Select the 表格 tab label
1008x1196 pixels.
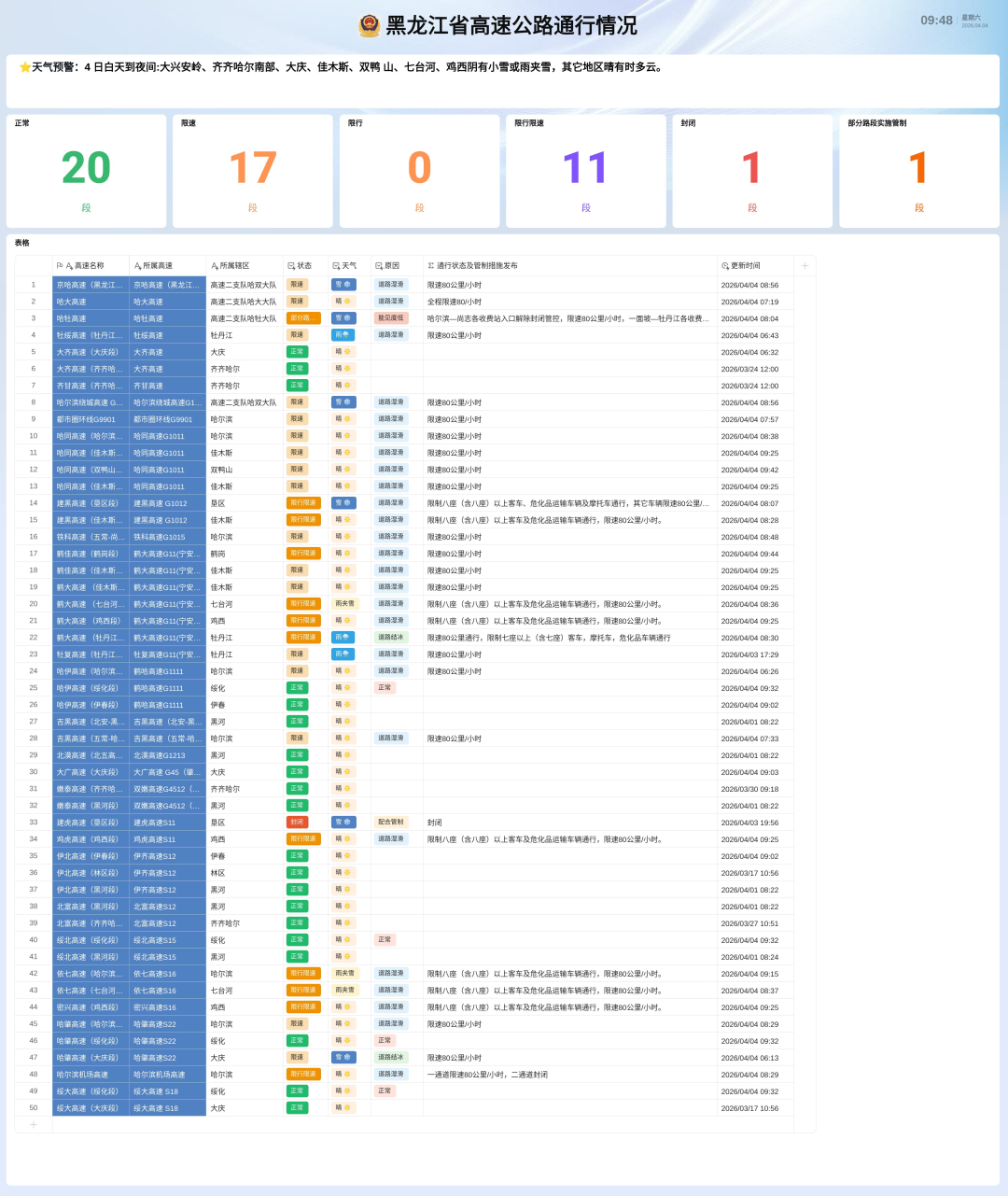pyautogui.click(x=21, y=243)
